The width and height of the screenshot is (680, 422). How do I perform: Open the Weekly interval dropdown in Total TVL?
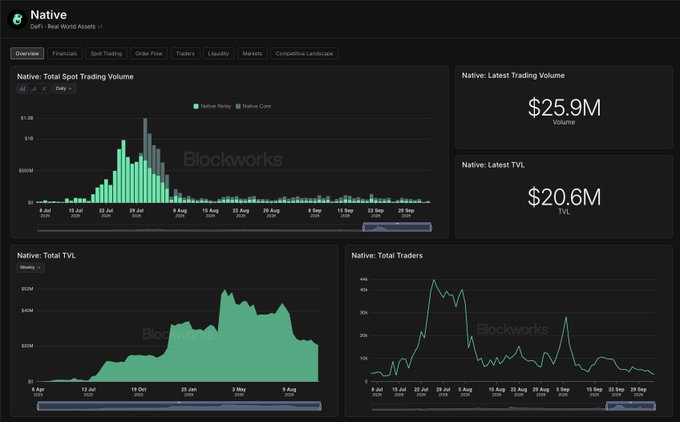(30, 268)
